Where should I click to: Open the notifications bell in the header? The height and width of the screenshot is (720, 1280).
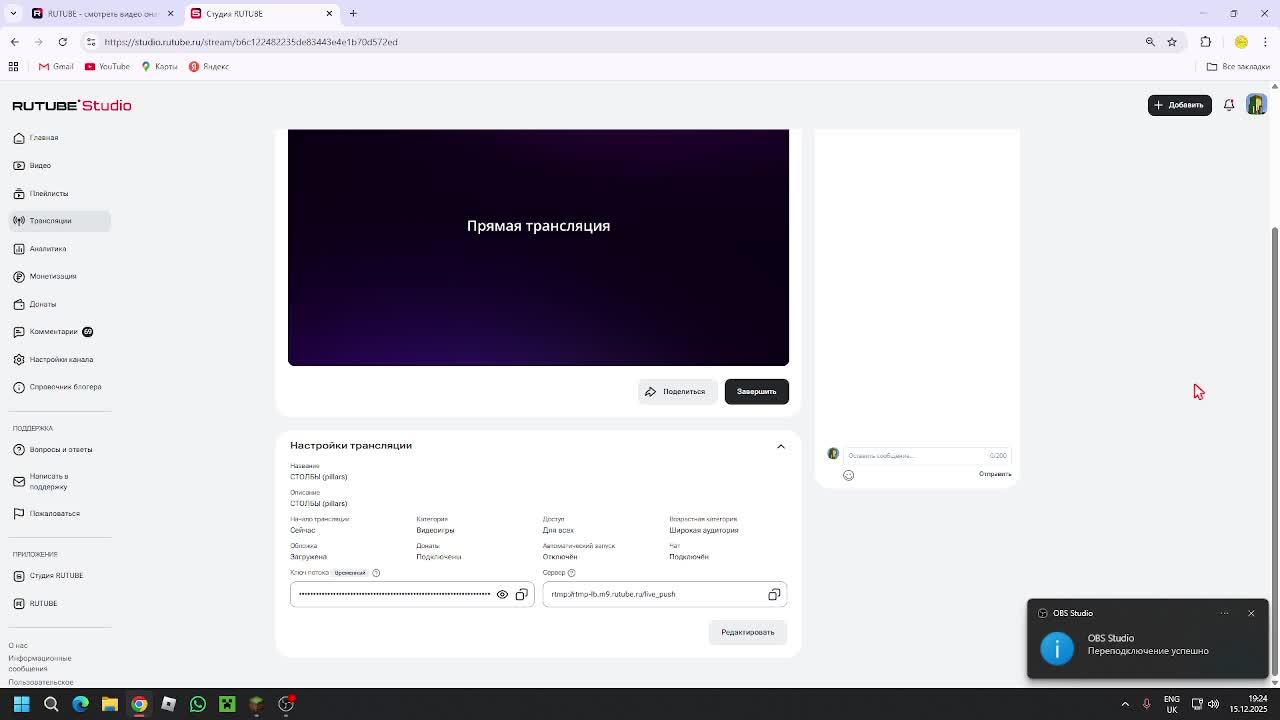coord(1229,105)
